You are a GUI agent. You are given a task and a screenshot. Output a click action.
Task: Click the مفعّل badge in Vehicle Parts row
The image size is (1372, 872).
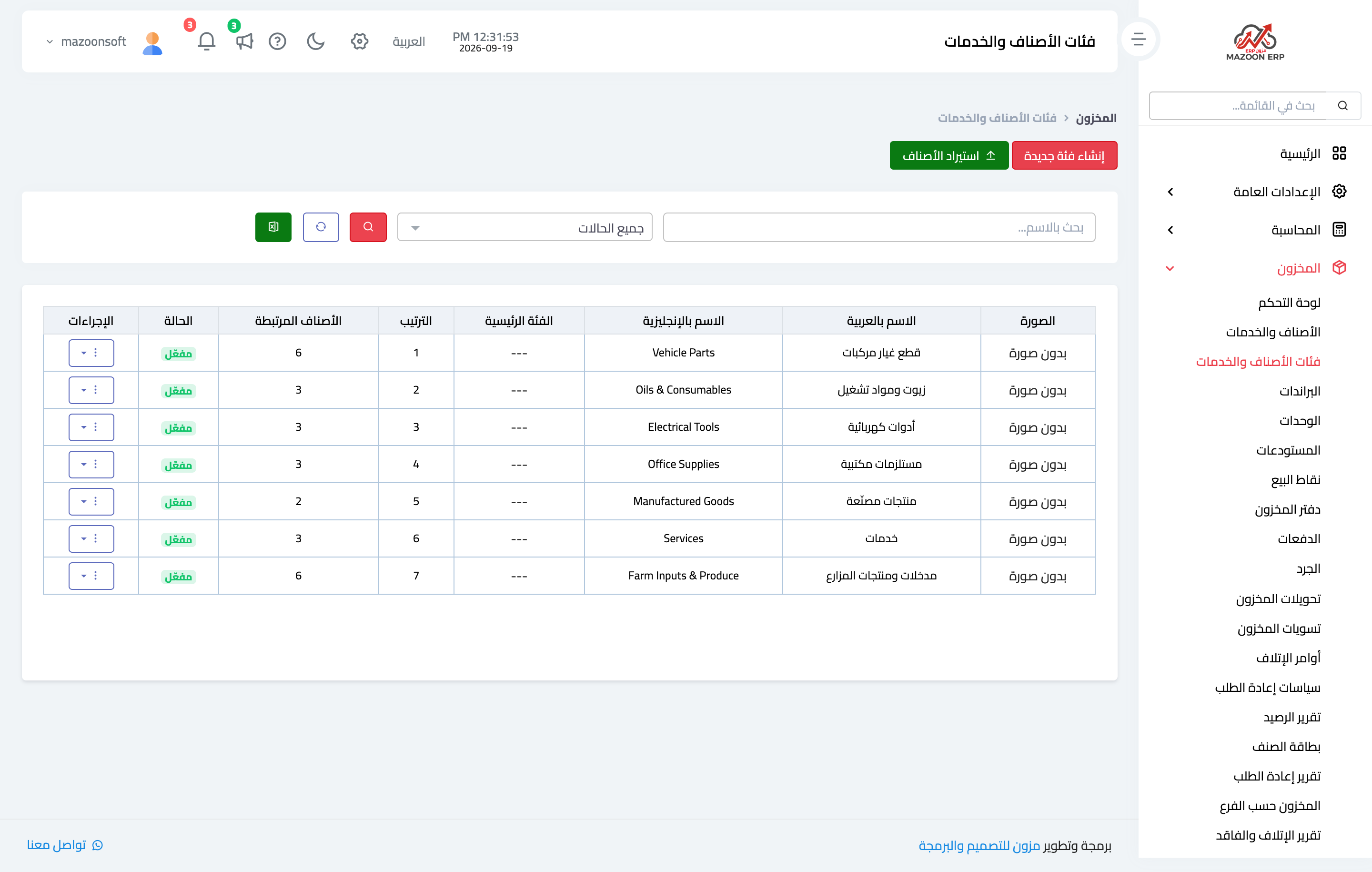coord(178,354)
